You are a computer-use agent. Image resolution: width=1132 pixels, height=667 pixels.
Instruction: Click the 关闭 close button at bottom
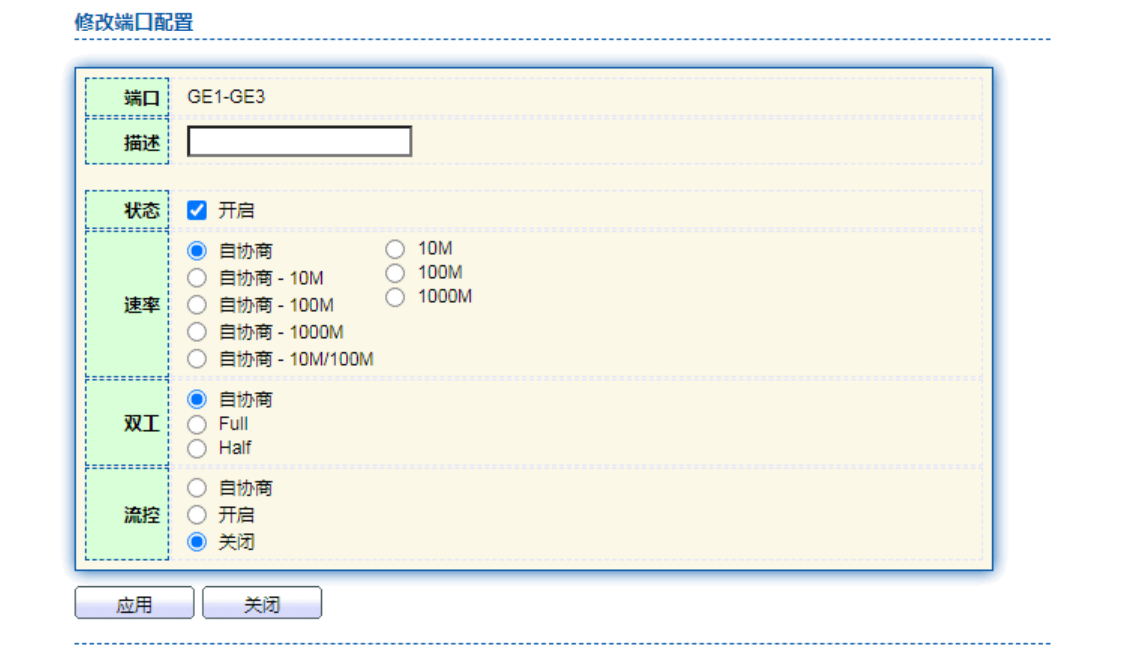tap(262, 604)
